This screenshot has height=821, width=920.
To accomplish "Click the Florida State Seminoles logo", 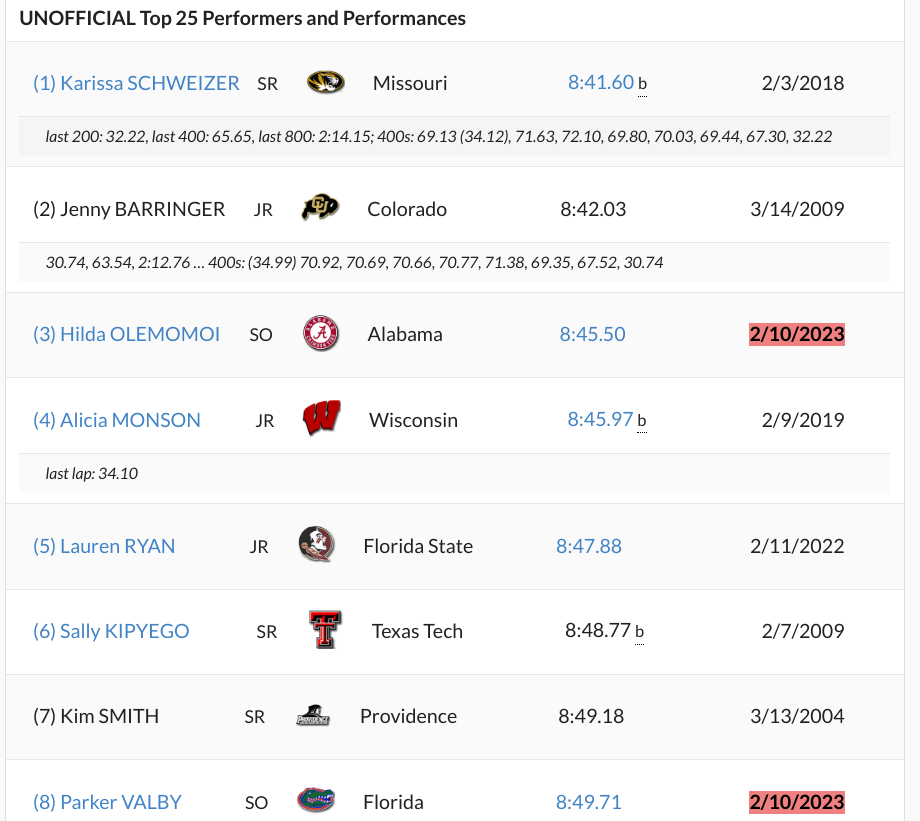I will pos(317,544).
